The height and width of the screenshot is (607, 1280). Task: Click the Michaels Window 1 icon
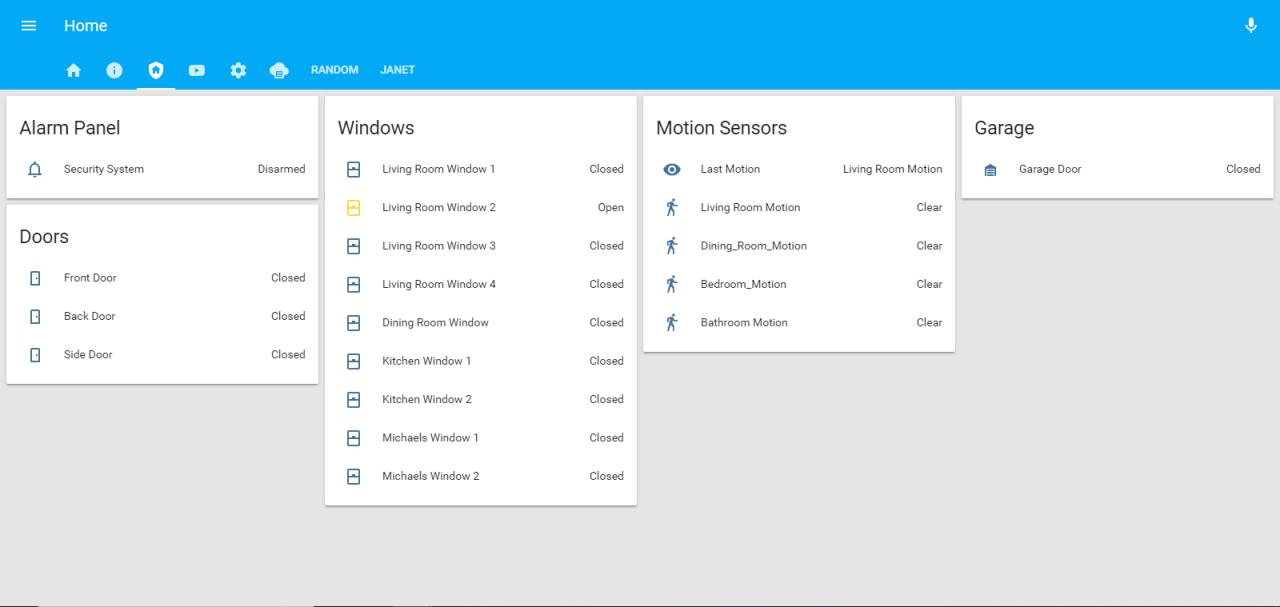pos(353,438)
